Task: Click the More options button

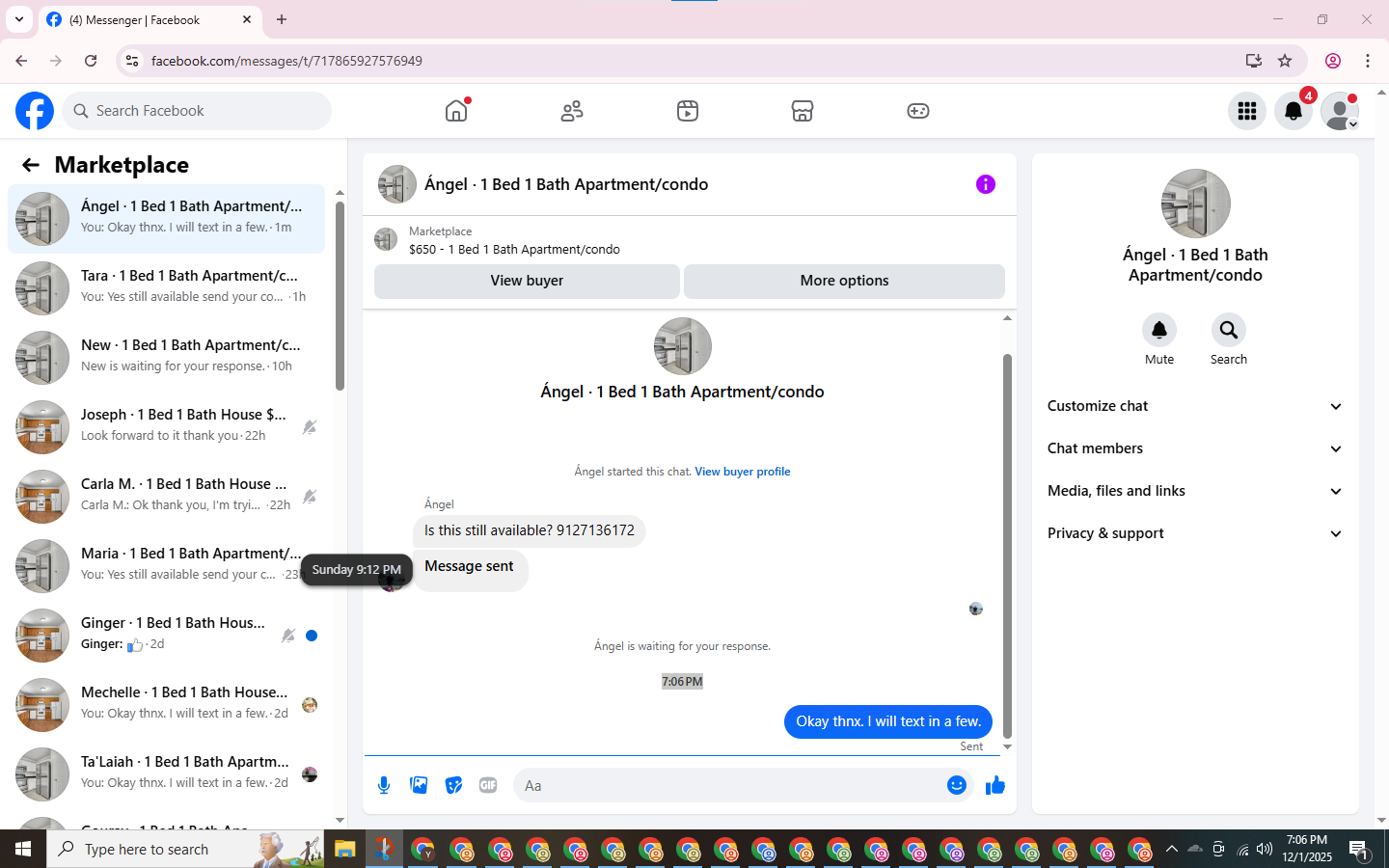Action: click(x=844, y=281)
